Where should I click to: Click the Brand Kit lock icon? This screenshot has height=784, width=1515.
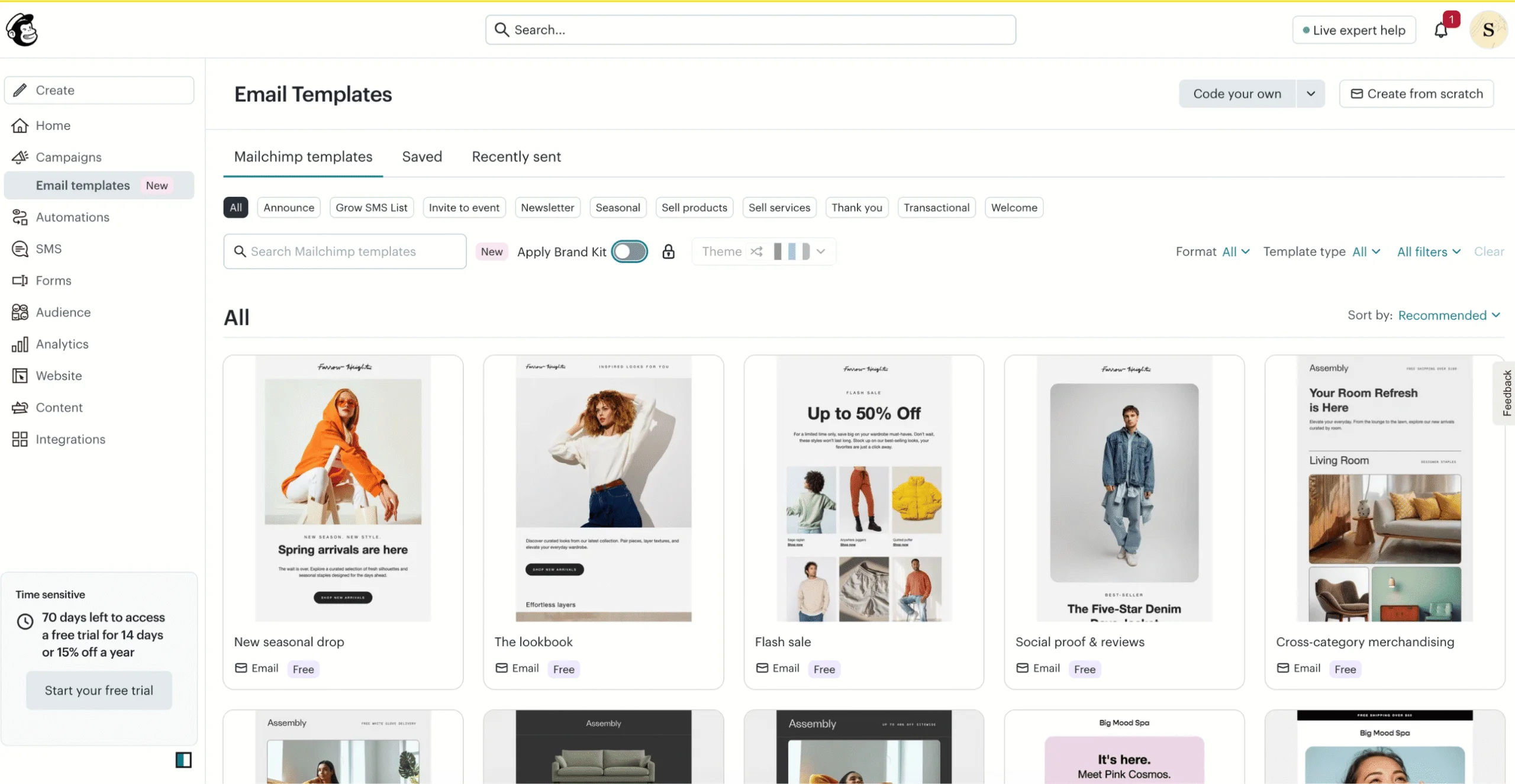(668, 251)
